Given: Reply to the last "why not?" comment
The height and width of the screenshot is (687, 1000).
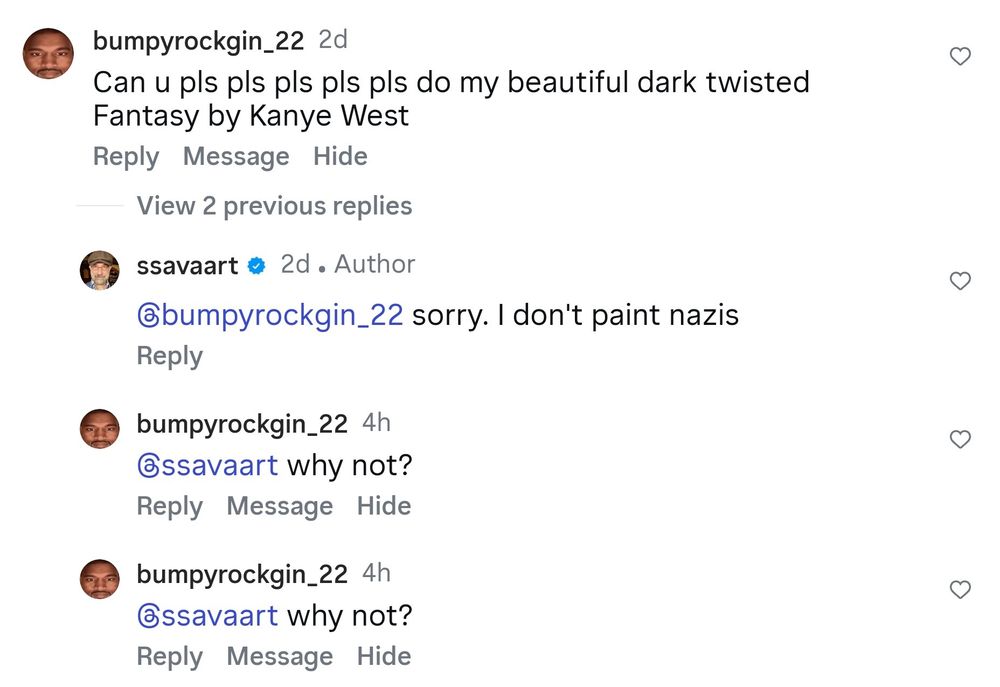Looking at the screenshot, I should (170, 656).
